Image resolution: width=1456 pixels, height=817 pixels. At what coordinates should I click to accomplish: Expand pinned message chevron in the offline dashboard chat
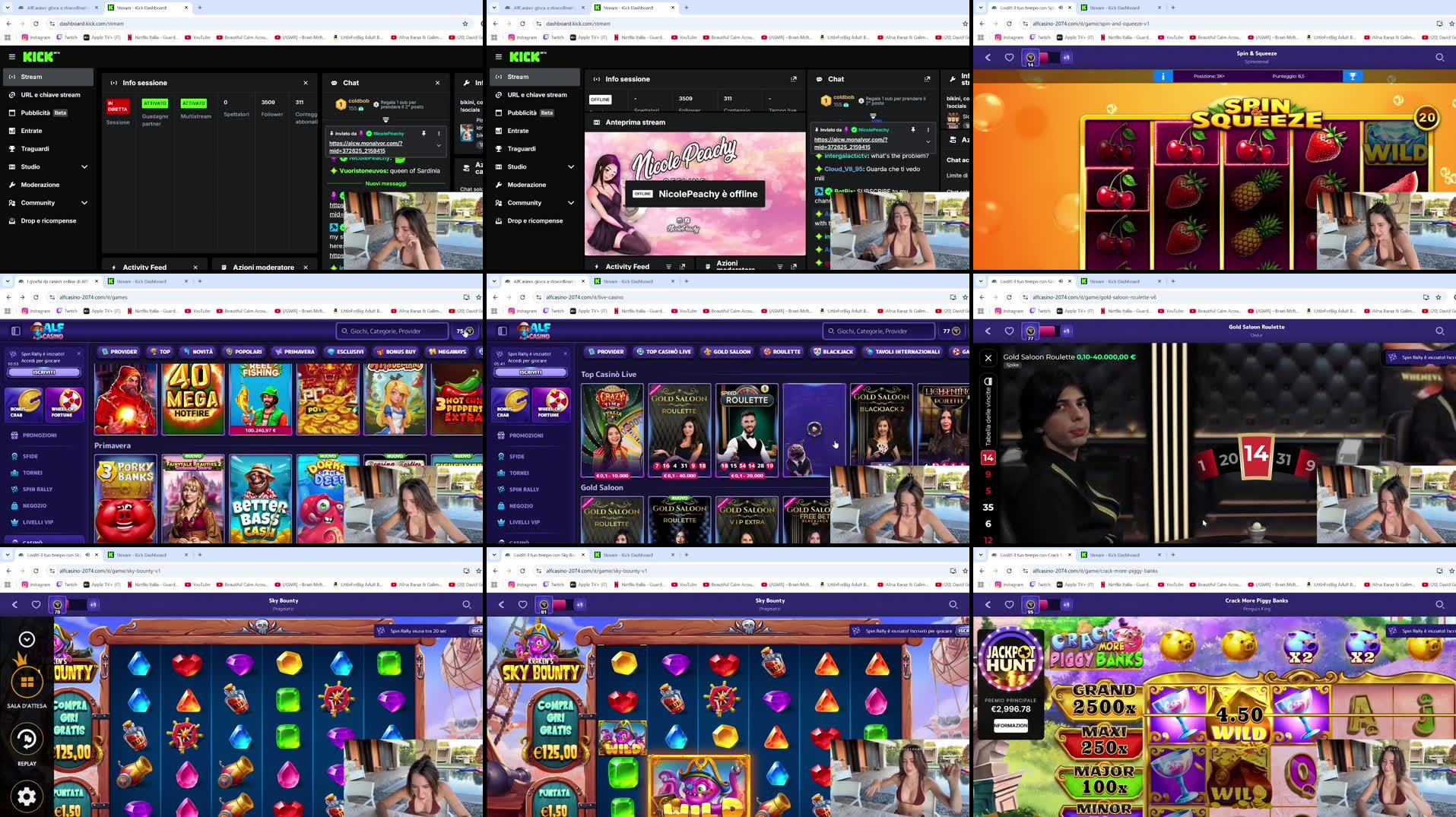pos(928,141)
